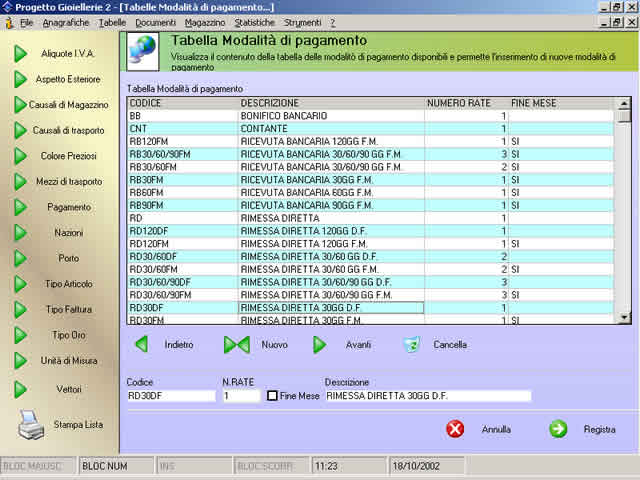Select the RD30/60/90FM code cell
The image size is (640, 480).
coord(182,295)
